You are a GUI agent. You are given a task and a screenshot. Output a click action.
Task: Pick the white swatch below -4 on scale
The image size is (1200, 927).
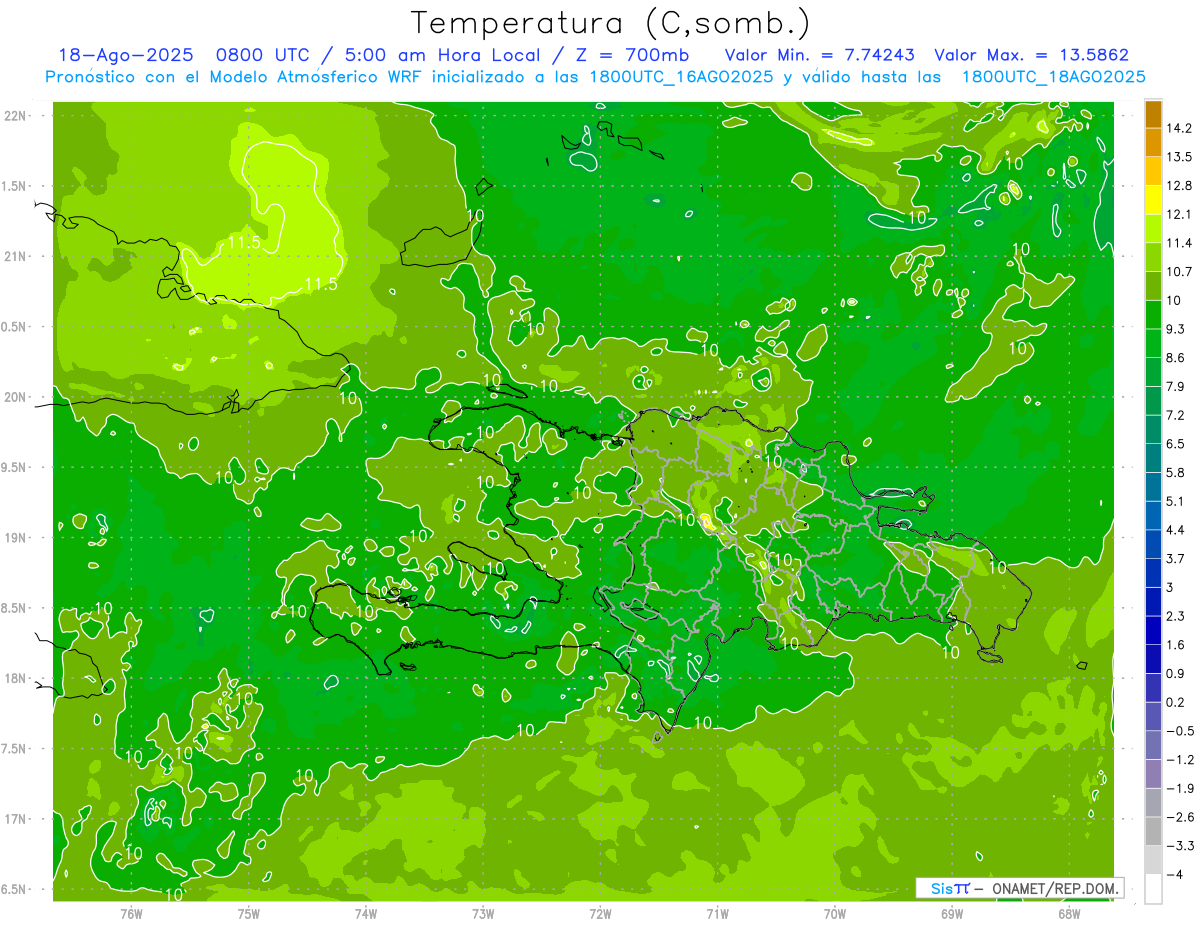click(1153, 888)
